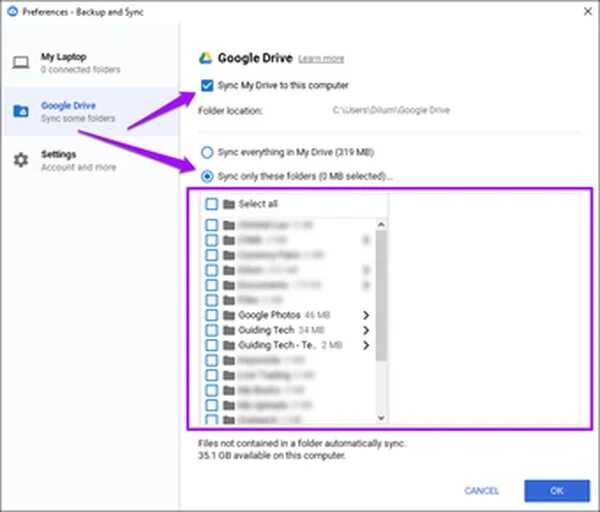This screenshot has width=600, height=512.
Task: Tick the first blurred folder checkbox below Select all
Action: click(x=212, y=225)
